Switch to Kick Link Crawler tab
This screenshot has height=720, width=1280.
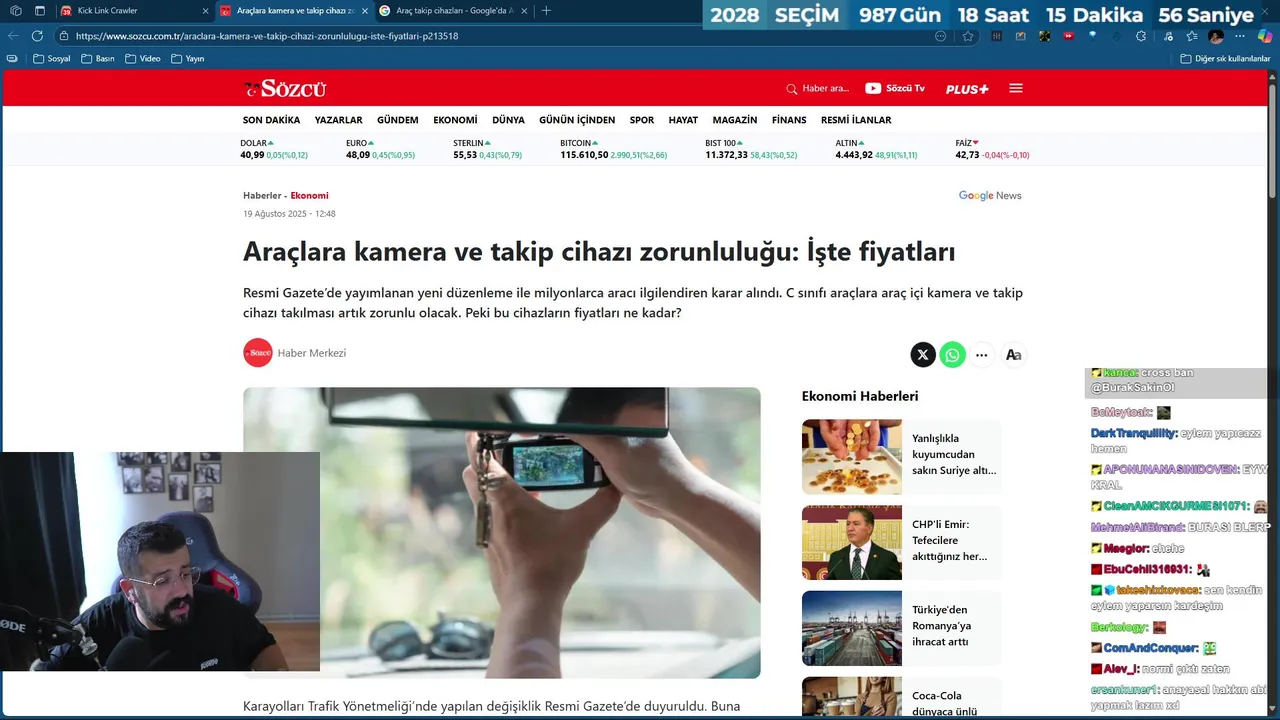tap(135, 11)
